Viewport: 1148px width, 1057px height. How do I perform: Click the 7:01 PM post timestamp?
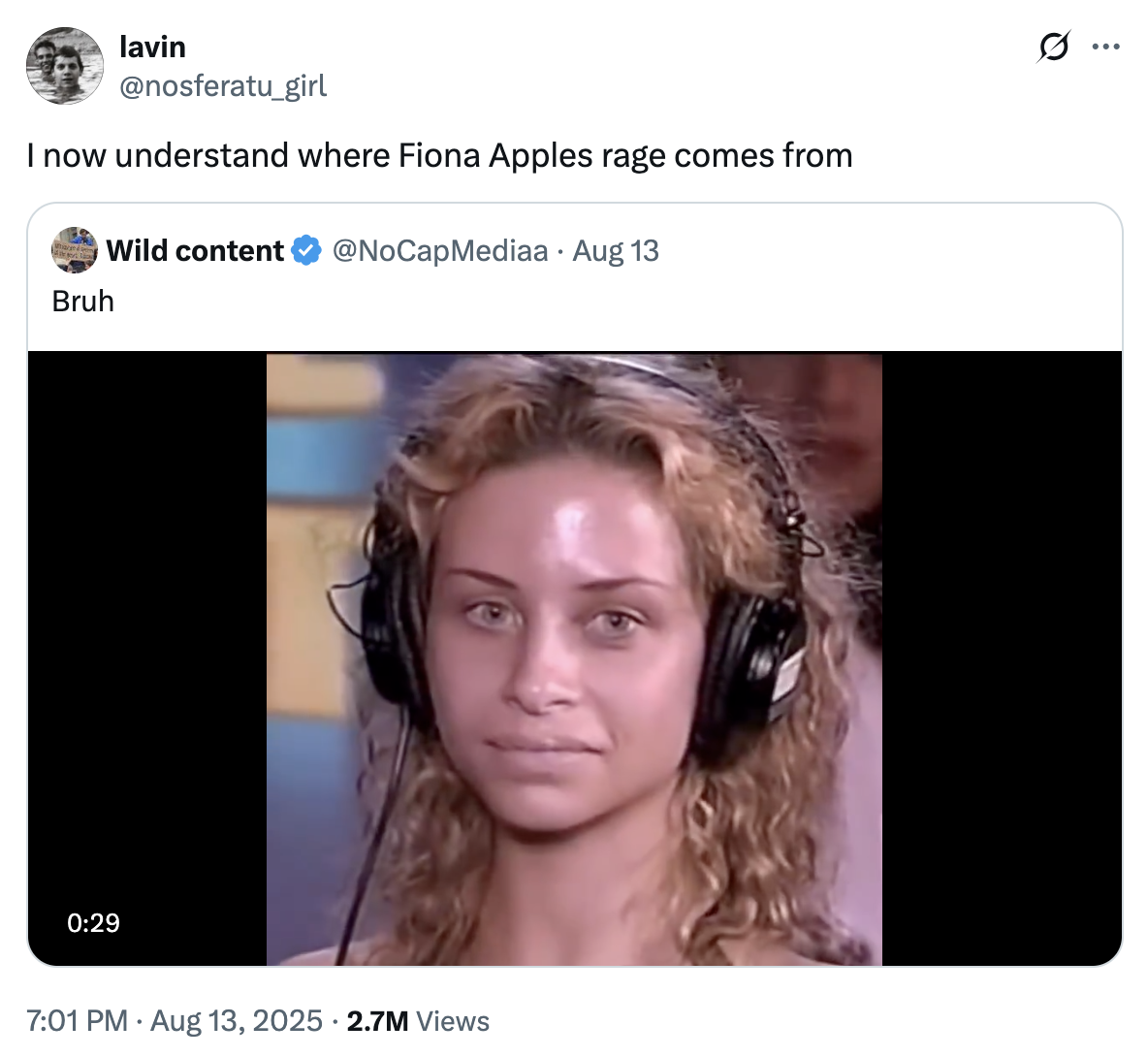click(77, 1021)
